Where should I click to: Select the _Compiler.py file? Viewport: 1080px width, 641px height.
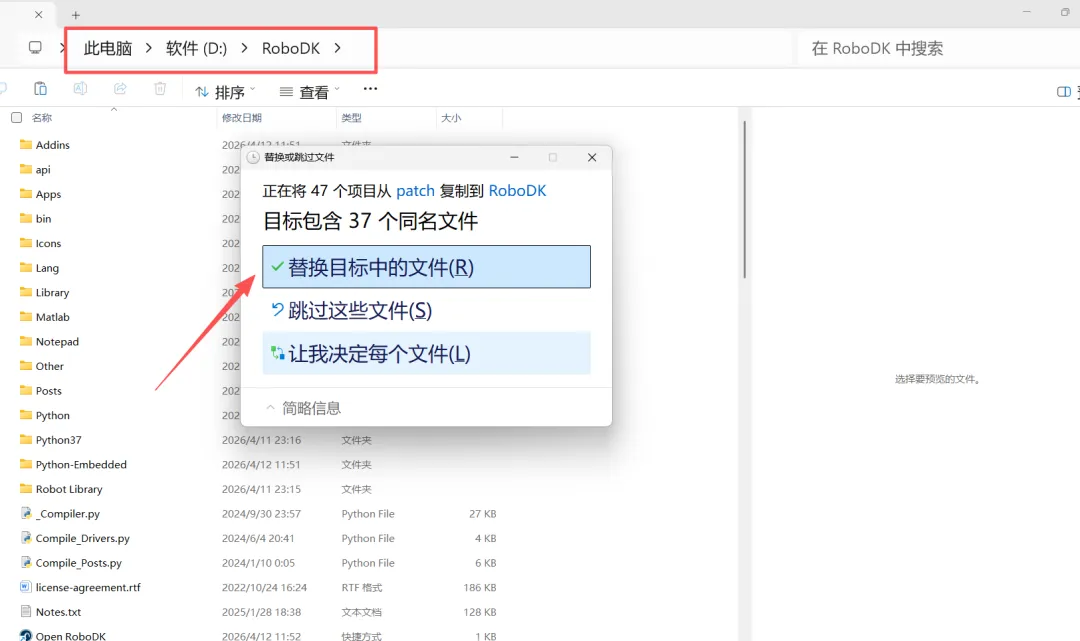pos(68,514)
